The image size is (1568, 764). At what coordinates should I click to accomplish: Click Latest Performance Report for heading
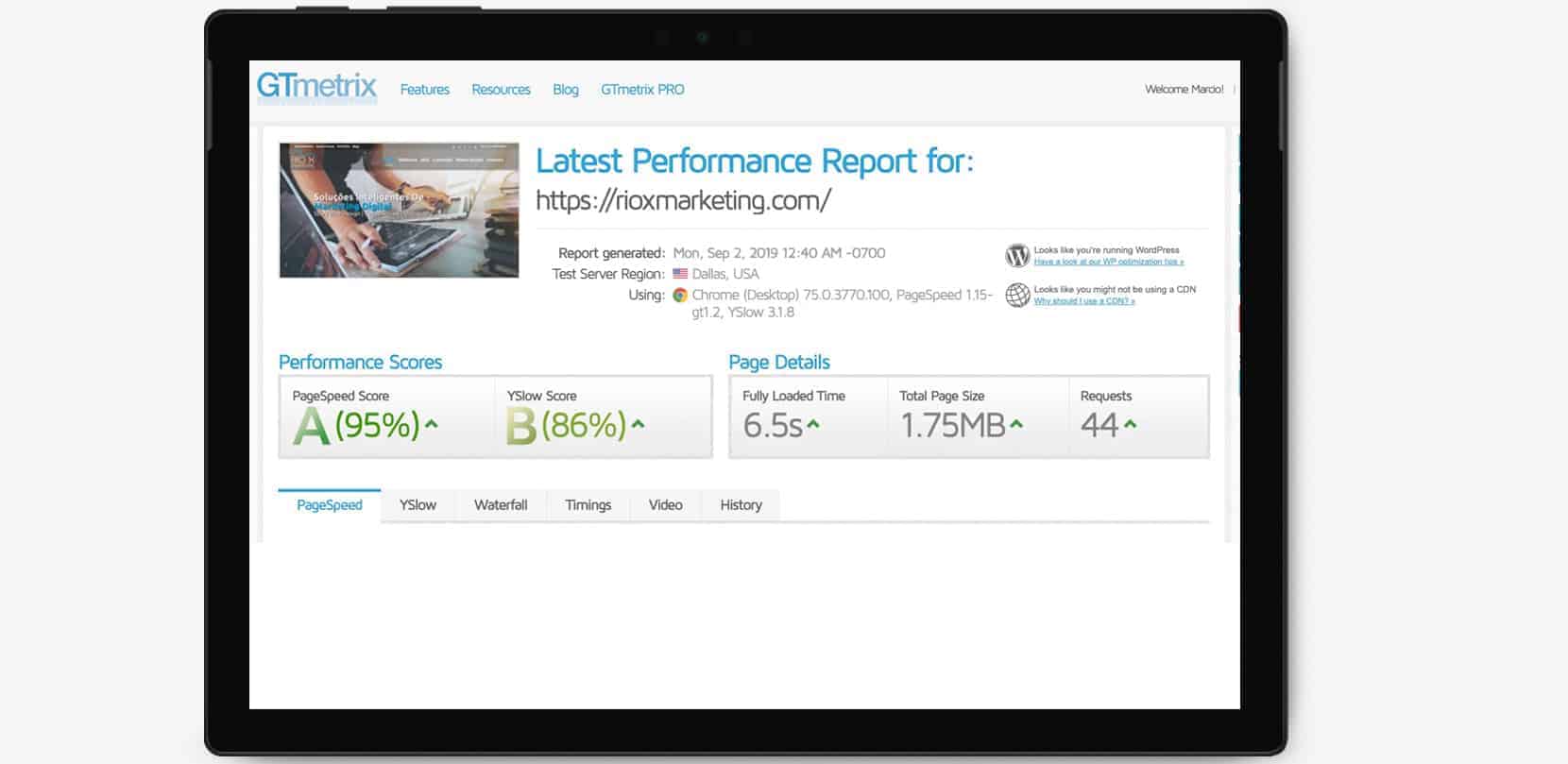point(755,161)
